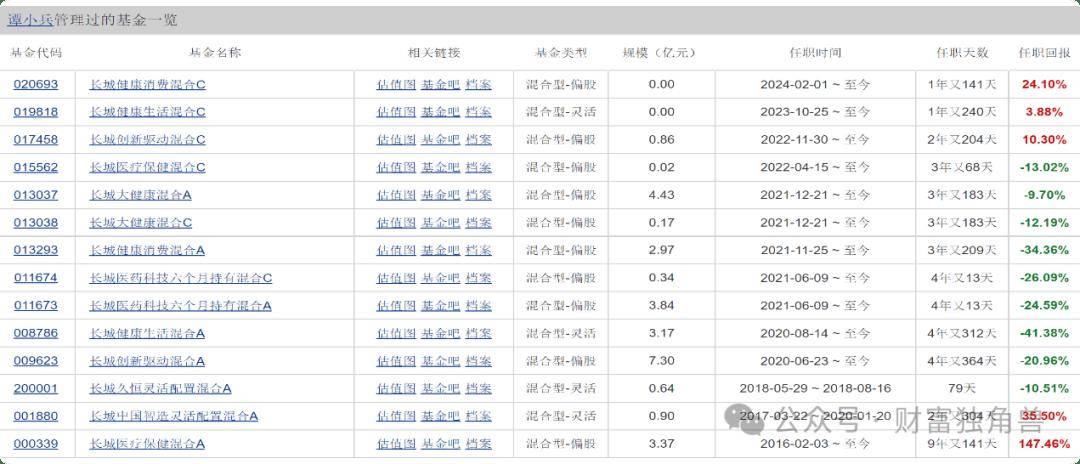Image resolution: width=1080 pixels, height=464 pixels.
Task: Open fund 长城大健康混合A
Action: (141, 195)
